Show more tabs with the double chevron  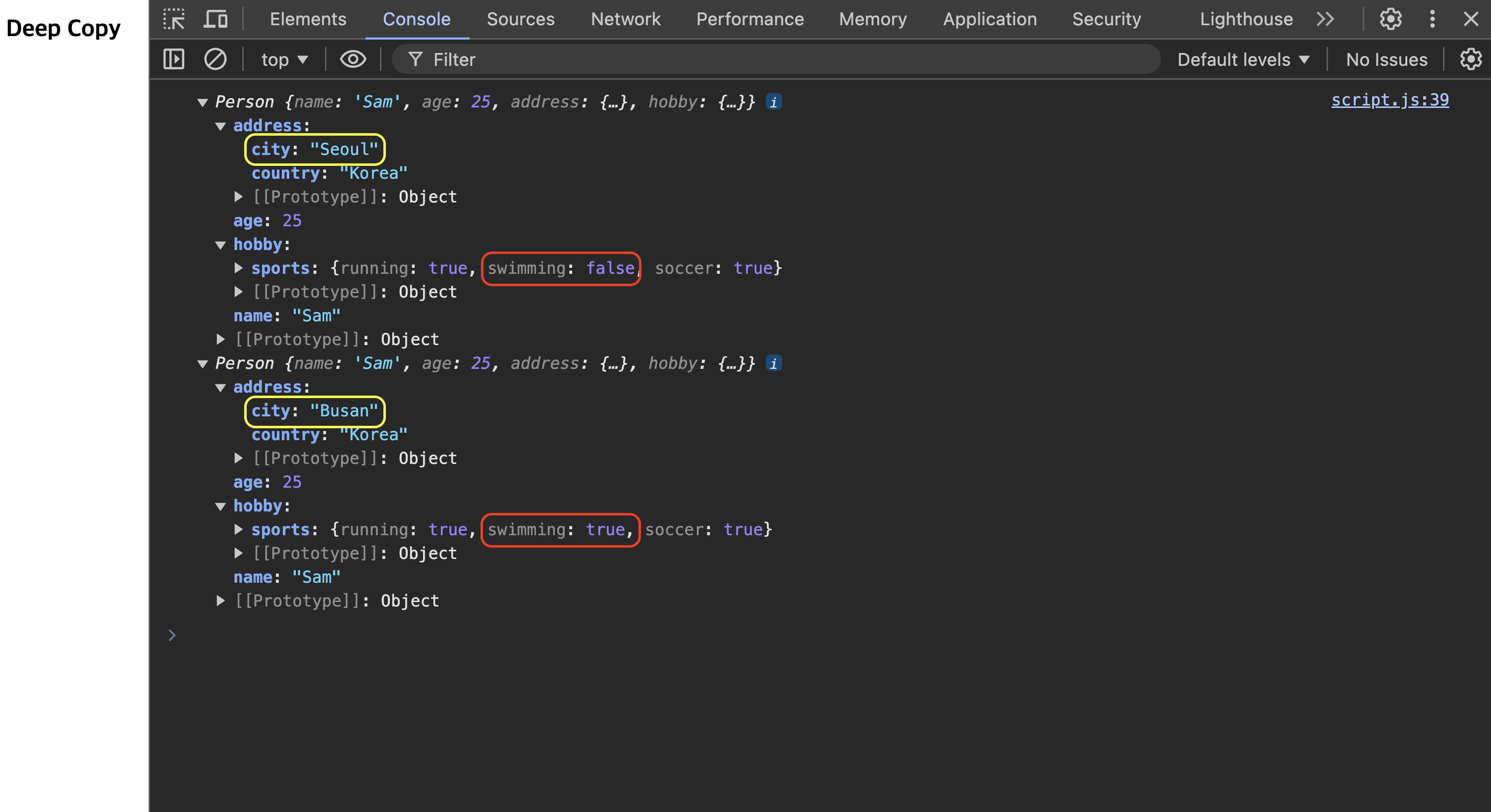coord(1325,19)
